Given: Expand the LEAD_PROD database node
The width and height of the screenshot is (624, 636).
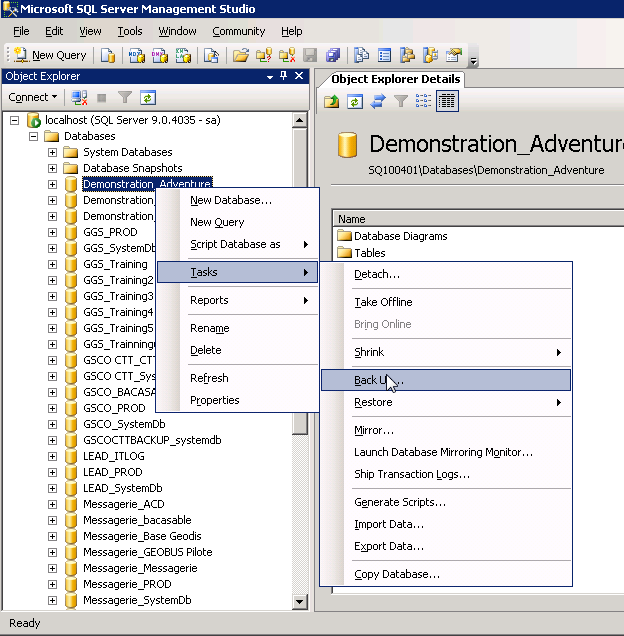Looking at the screenshot, I should point(52,472).
